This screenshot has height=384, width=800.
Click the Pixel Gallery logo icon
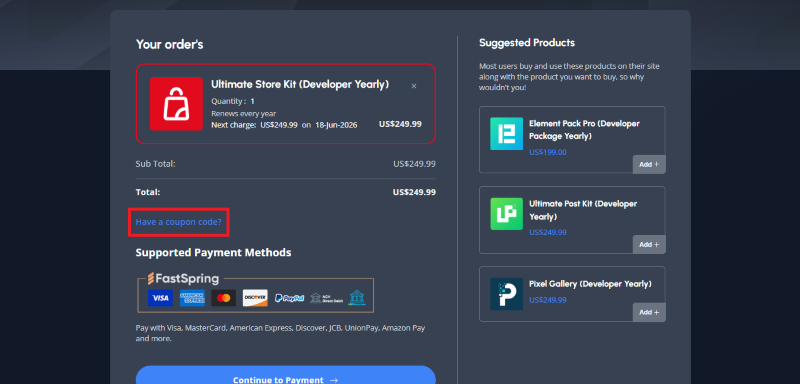tap(507, 294)
